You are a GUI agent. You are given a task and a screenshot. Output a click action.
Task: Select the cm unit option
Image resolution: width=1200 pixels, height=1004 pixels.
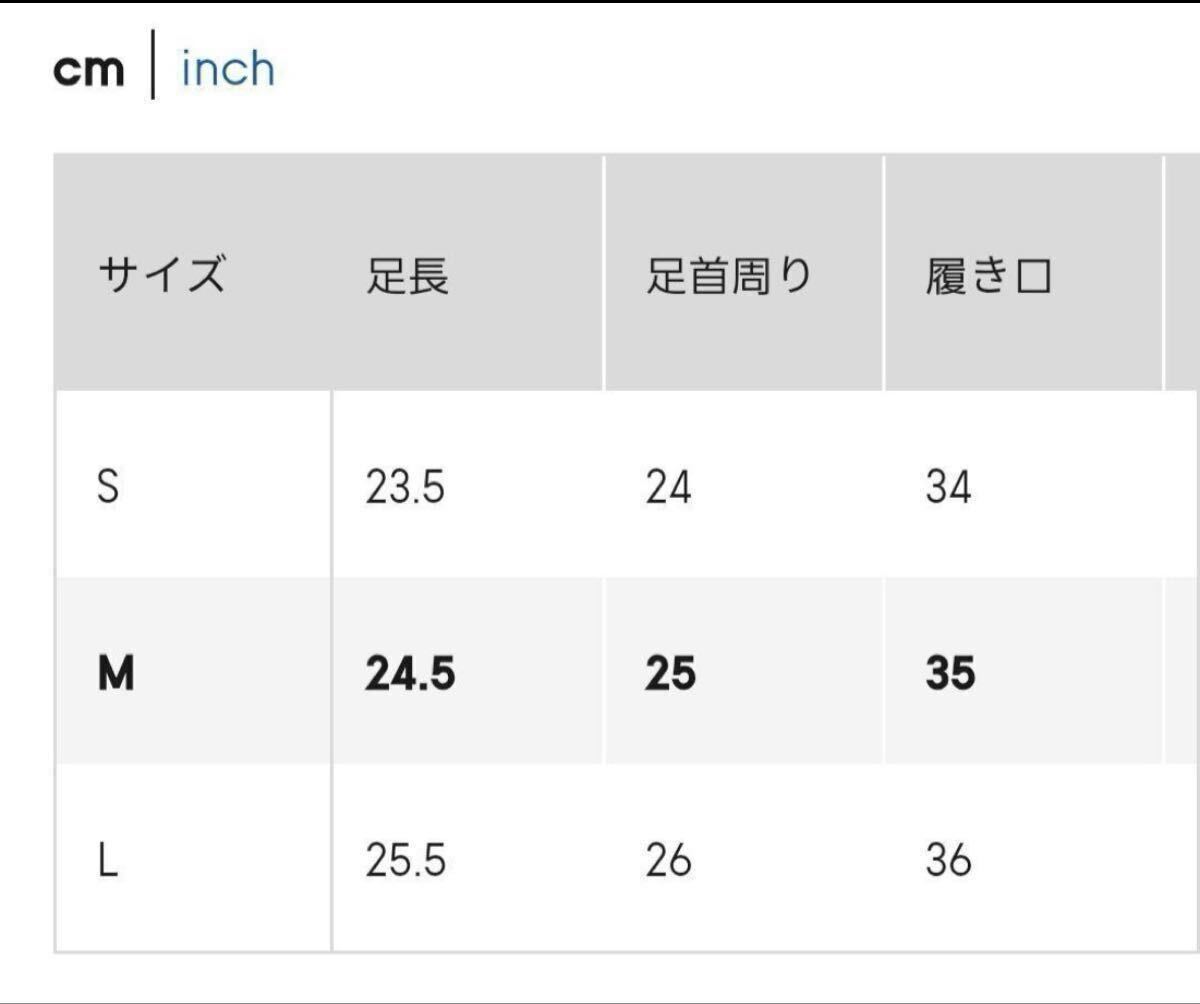click(89, 70)
